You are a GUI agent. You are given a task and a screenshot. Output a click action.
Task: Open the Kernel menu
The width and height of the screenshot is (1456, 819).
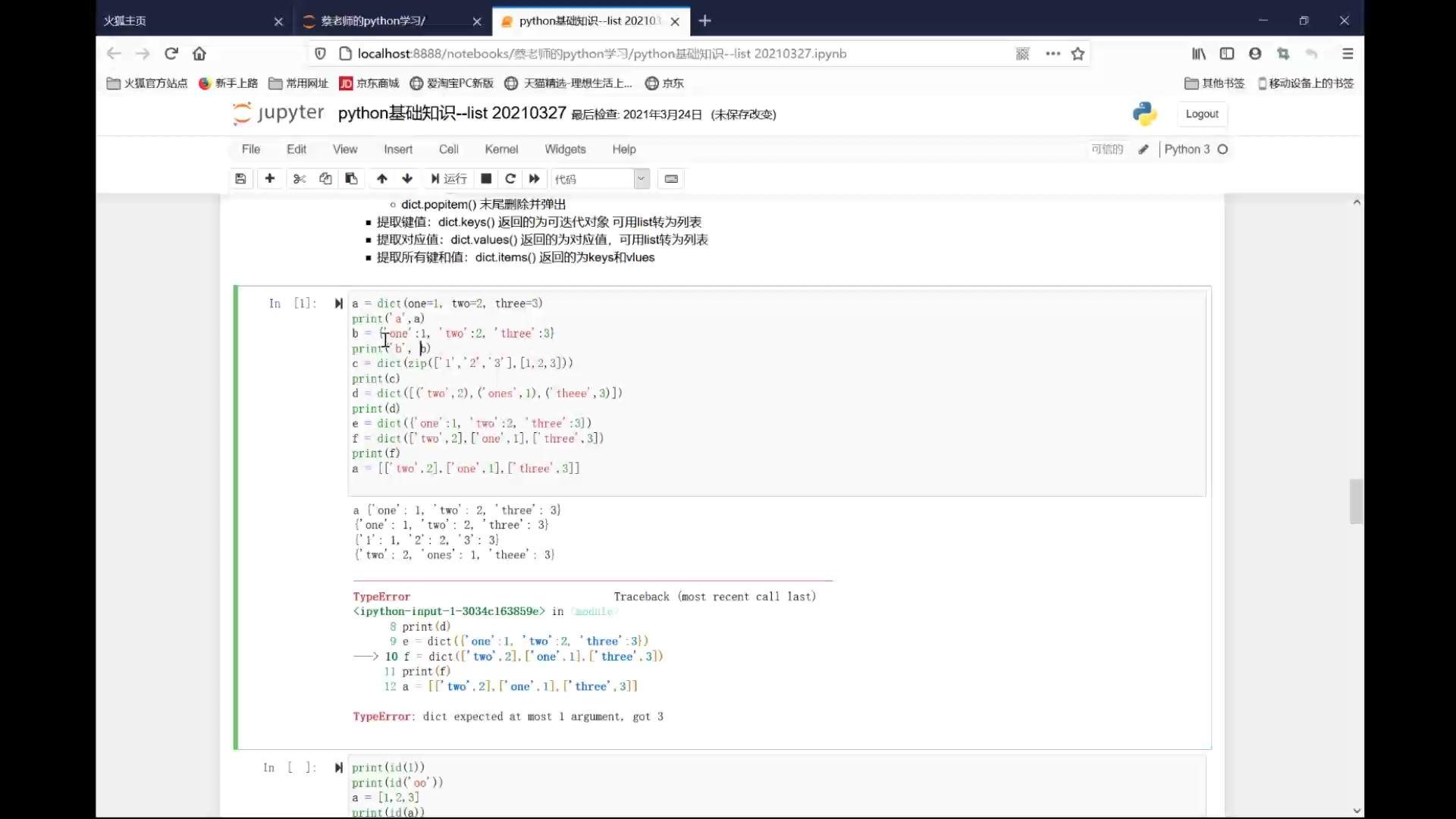502,149
